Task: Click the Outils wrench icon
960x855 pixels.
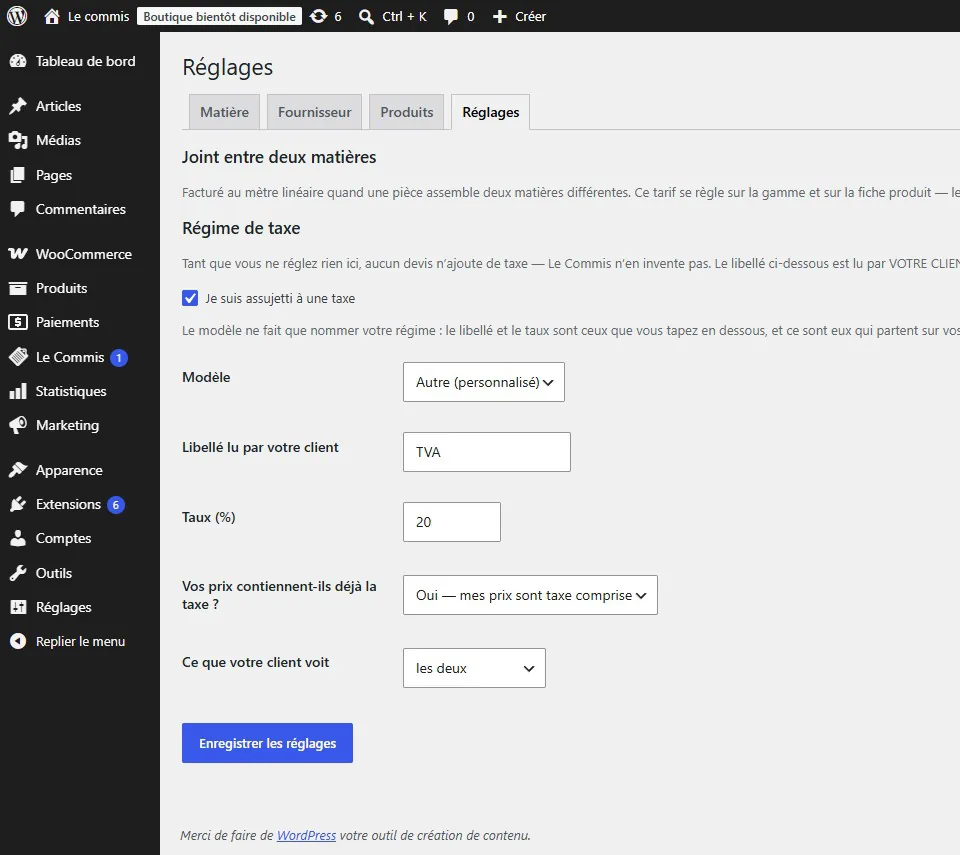Action: tap(18, 573)
